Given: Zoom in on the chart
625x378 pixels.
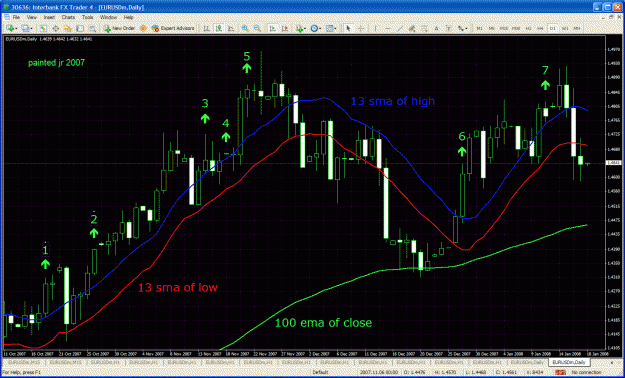Looking at the screenshot, I should [245, 28].
